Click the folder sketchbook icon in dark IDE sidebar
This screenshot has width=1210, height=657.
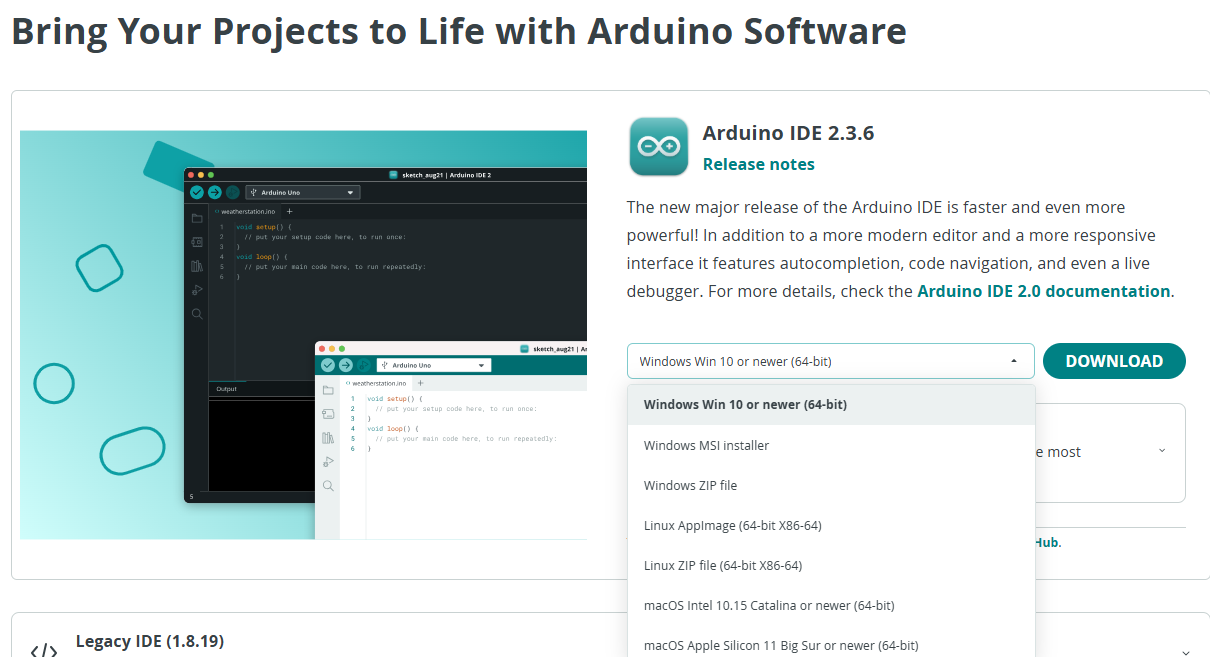click(x=197, y=218)
